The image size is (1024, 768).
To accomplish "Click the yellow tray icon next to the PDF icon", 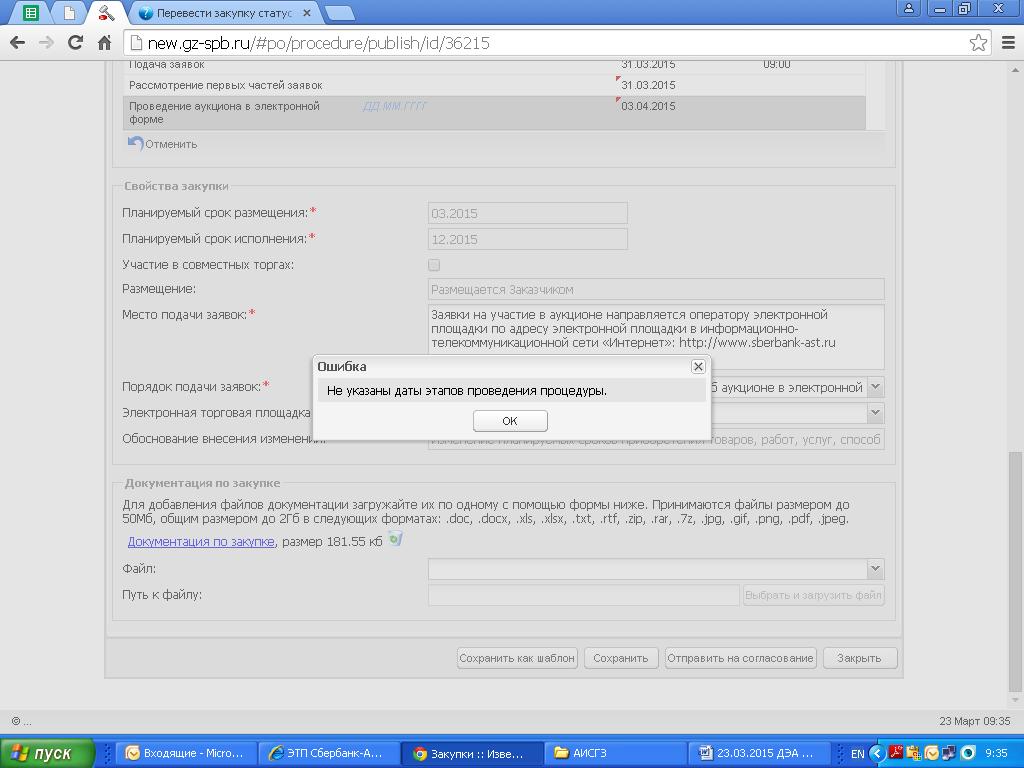I will tap(914, 753).
